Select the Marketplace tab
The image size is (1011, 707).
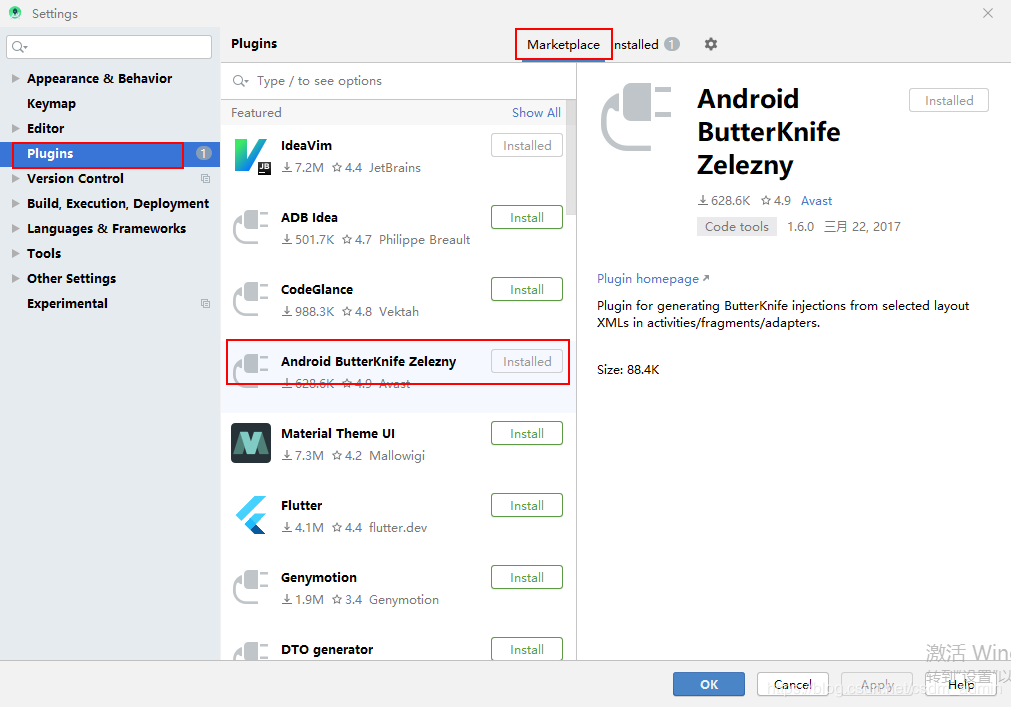[563, 44]
